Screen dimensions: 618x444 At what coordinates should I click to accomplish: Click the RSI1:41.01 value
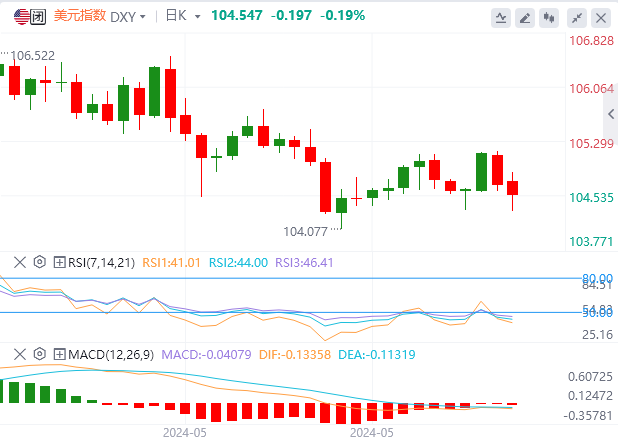tap(171, 263)
